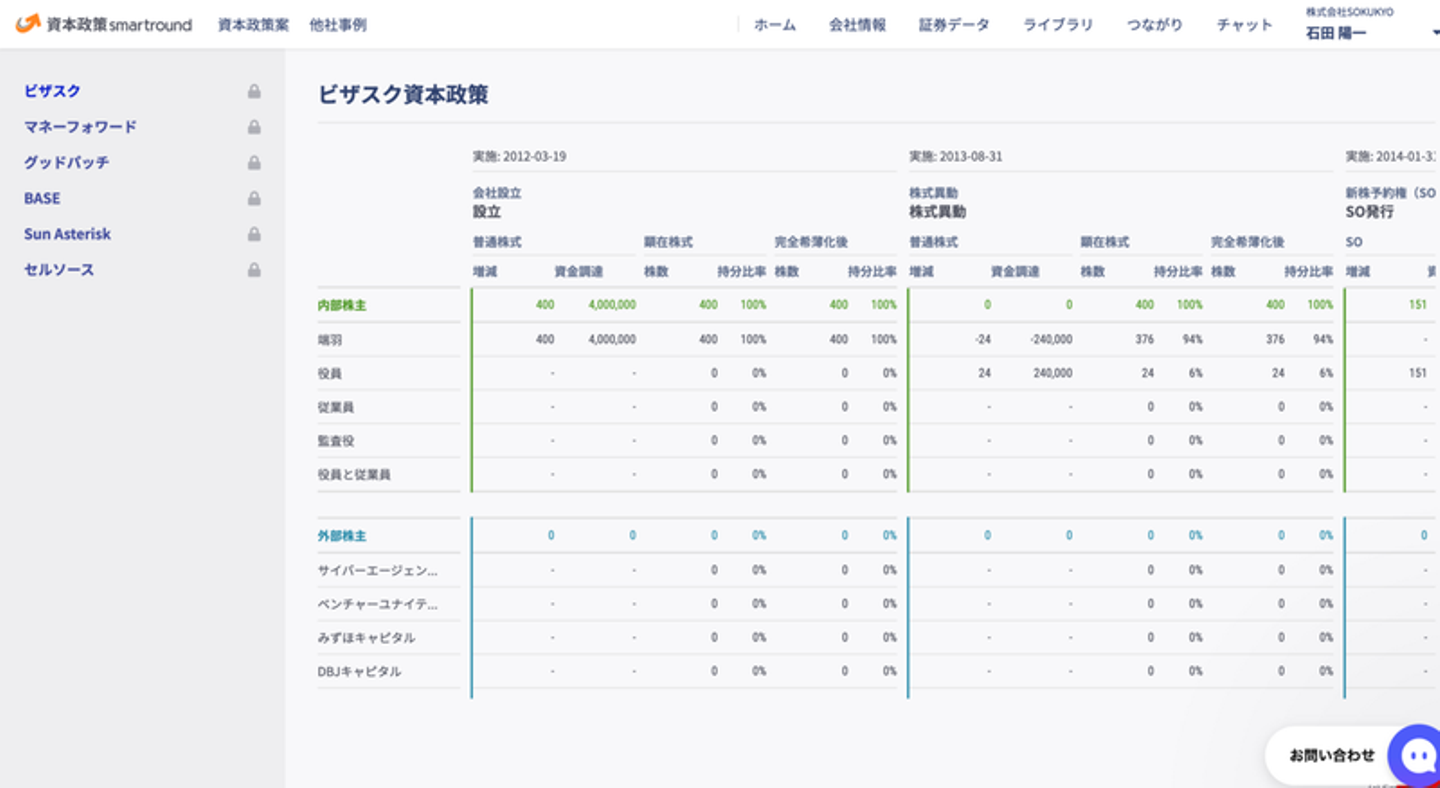Image resolution: width=1440 pixels, height=788 pixels.
Task: Click the lock icon beside マネーフォワード
Action: click(254, 127)
